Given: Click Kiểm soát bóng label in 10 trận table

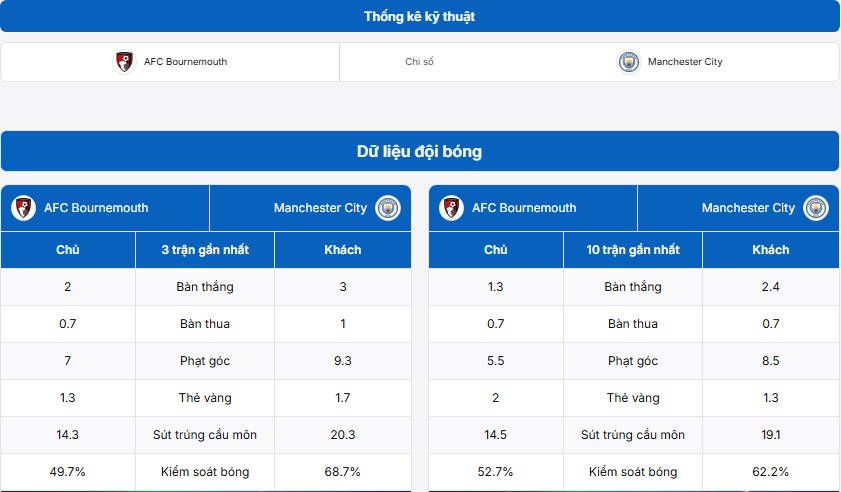Looking at the screenshot, I should click(x=633, y=472).
